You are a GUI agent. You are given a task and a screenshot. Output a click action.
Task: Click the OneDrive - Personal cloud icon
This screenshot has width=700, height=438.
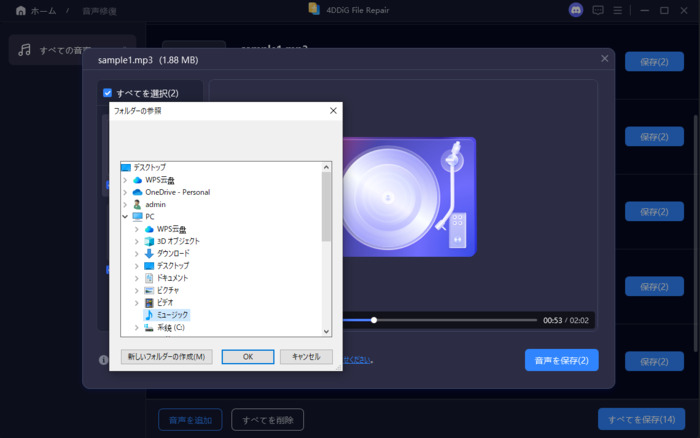(x=138, y=192)
